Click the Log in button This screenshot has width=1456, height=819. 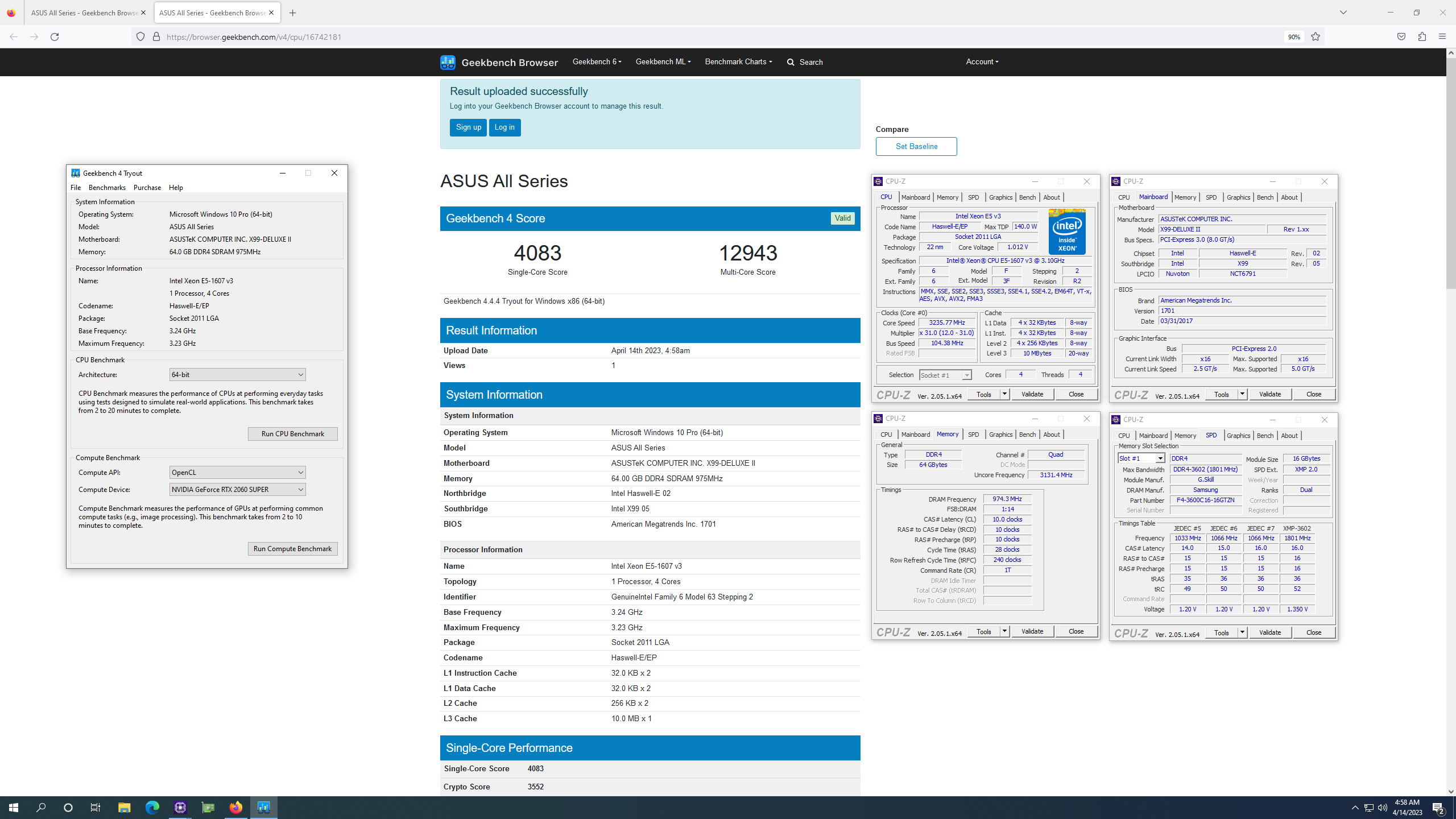click(x=504, y=127)
